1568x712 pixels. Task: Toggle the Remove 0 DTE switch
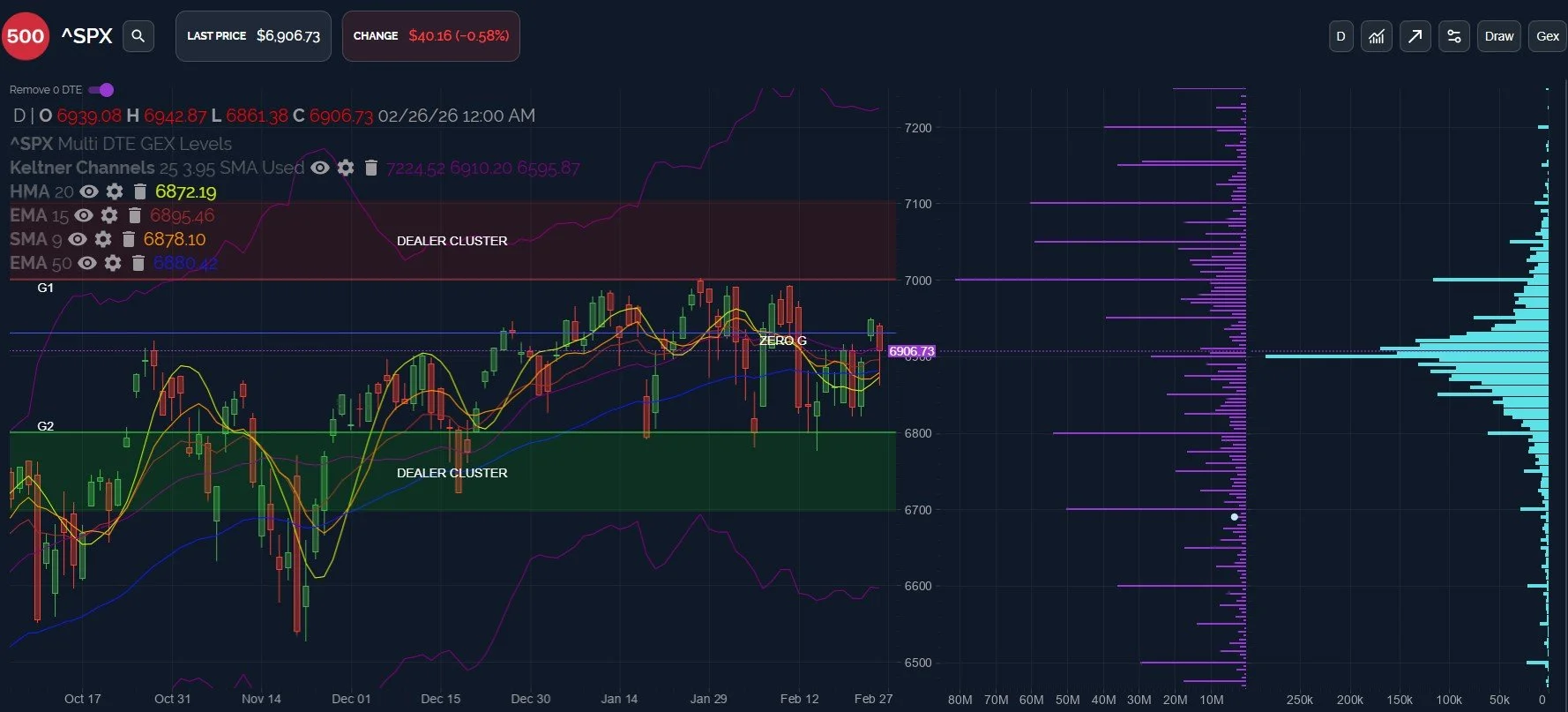pos(101,90)
